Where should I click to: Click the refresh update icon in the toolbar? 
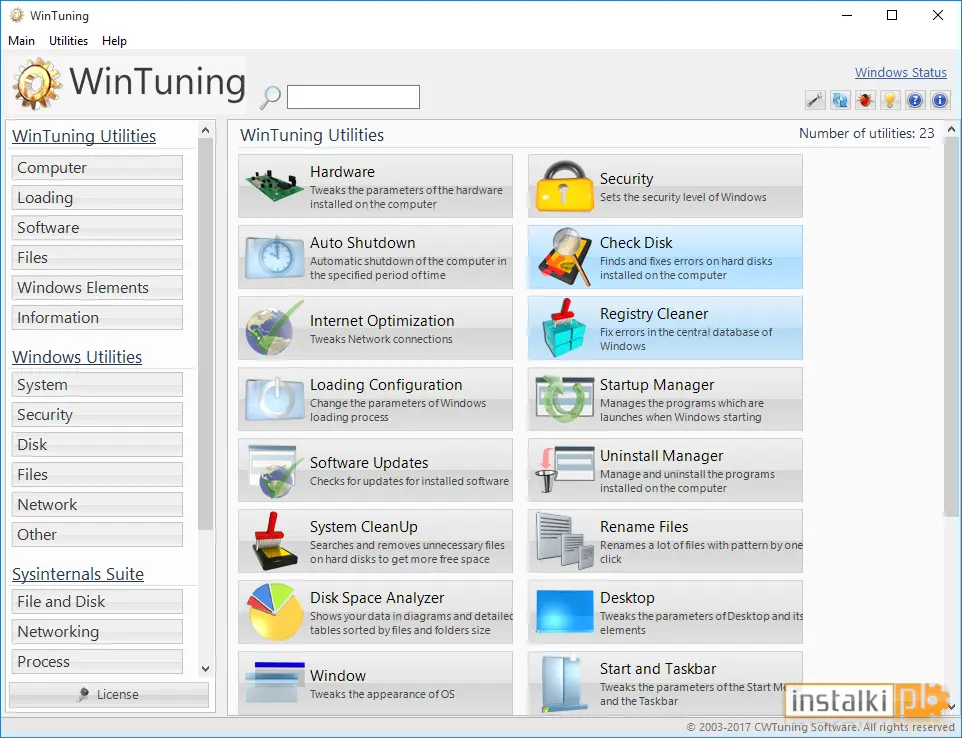click(840, 100)
